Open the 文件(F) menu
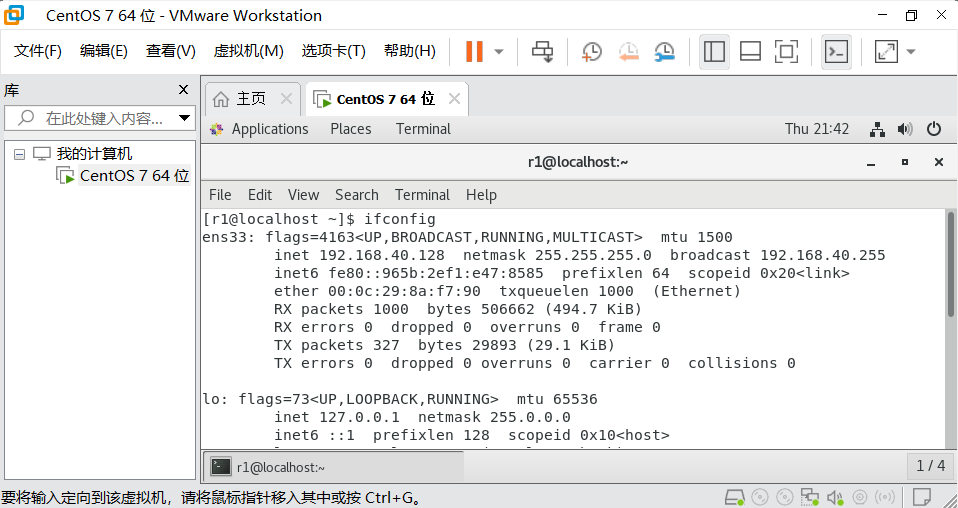Screen dimensions: 958x508 (x=38, y=51)
